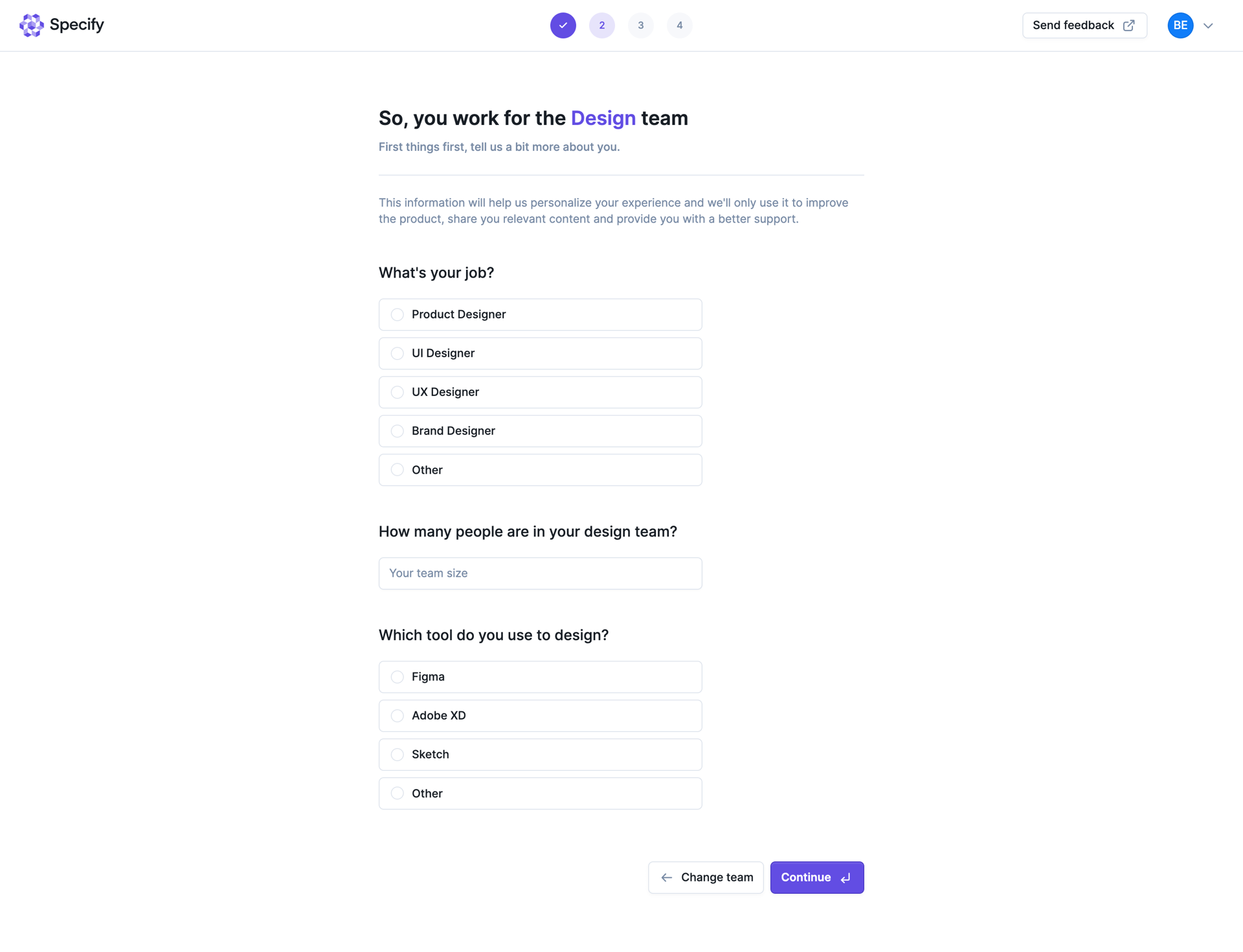Click the completed checkmark step indicator

pos(563,25)
